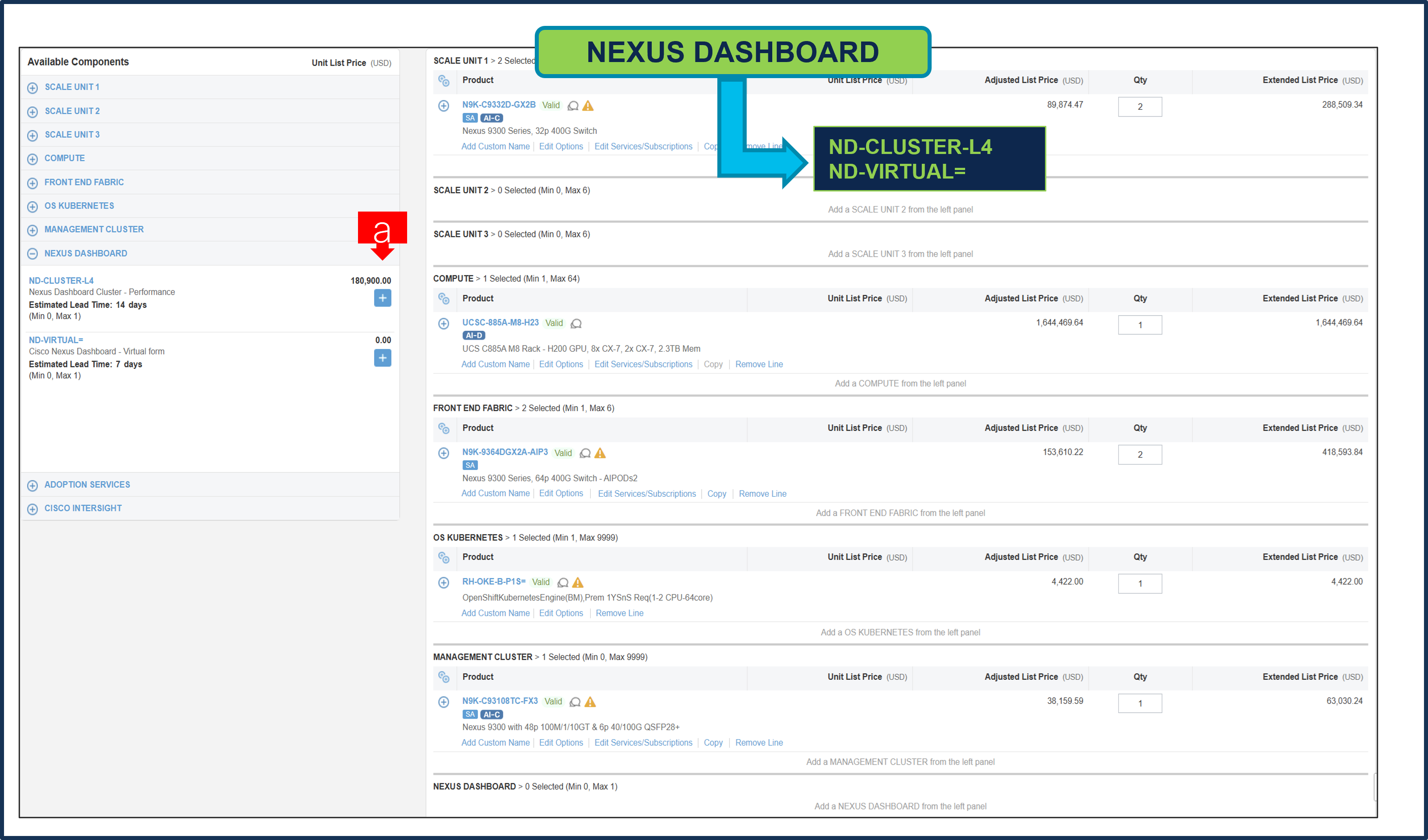Image resolution: width=1428 pixels, height=840 pixels.
Task: Open comment bubble next to UCSC-885A-M8-H23
Action: 576,323
